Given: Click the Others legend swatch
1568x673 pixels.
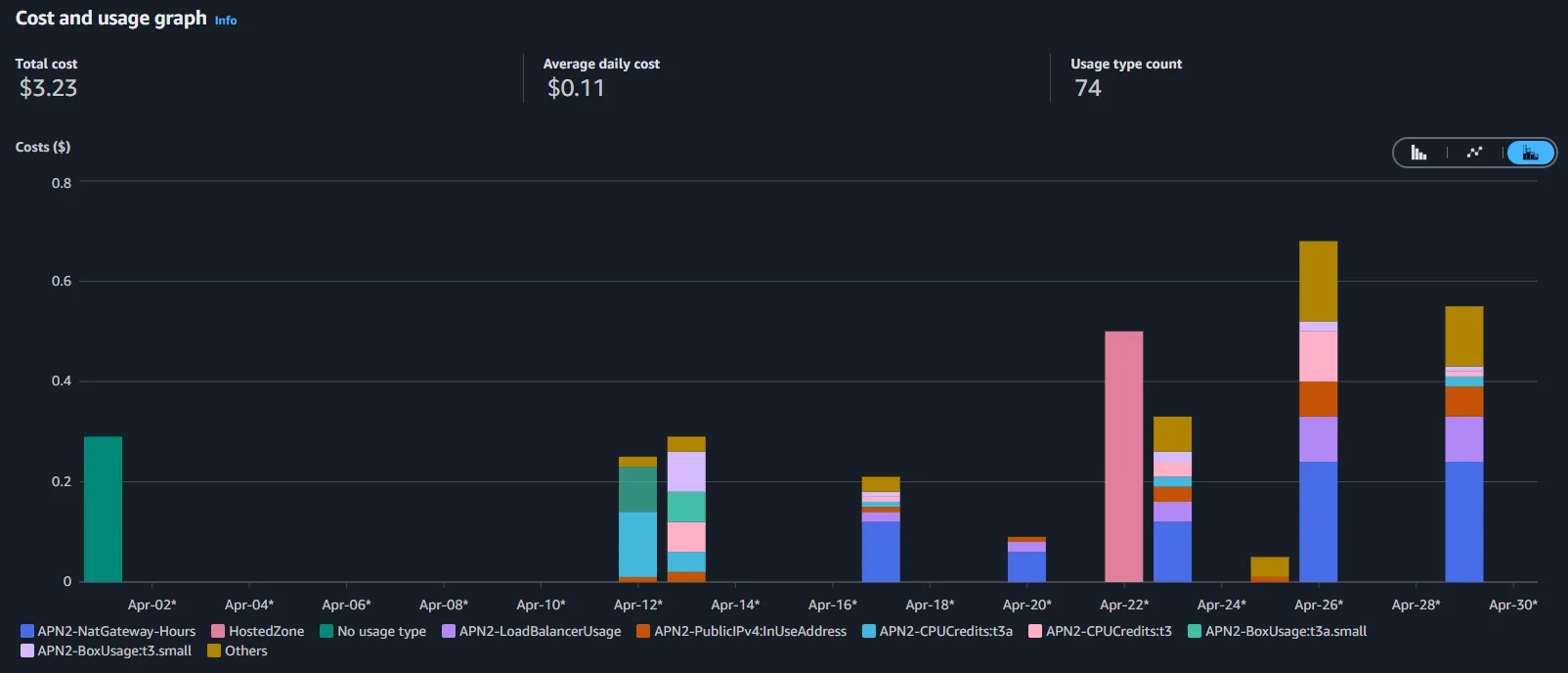Looking at the screenshot, I should click(214, 651).
